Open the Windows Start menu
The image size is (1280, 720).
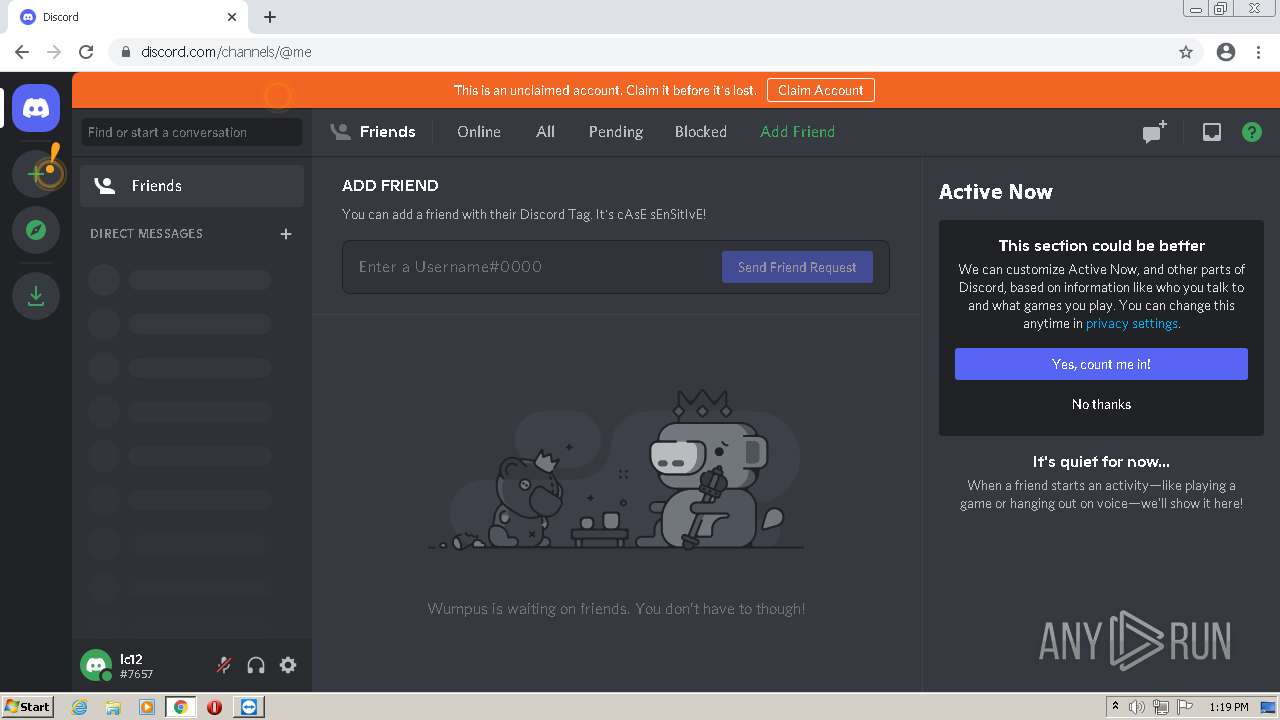point(28,707)
